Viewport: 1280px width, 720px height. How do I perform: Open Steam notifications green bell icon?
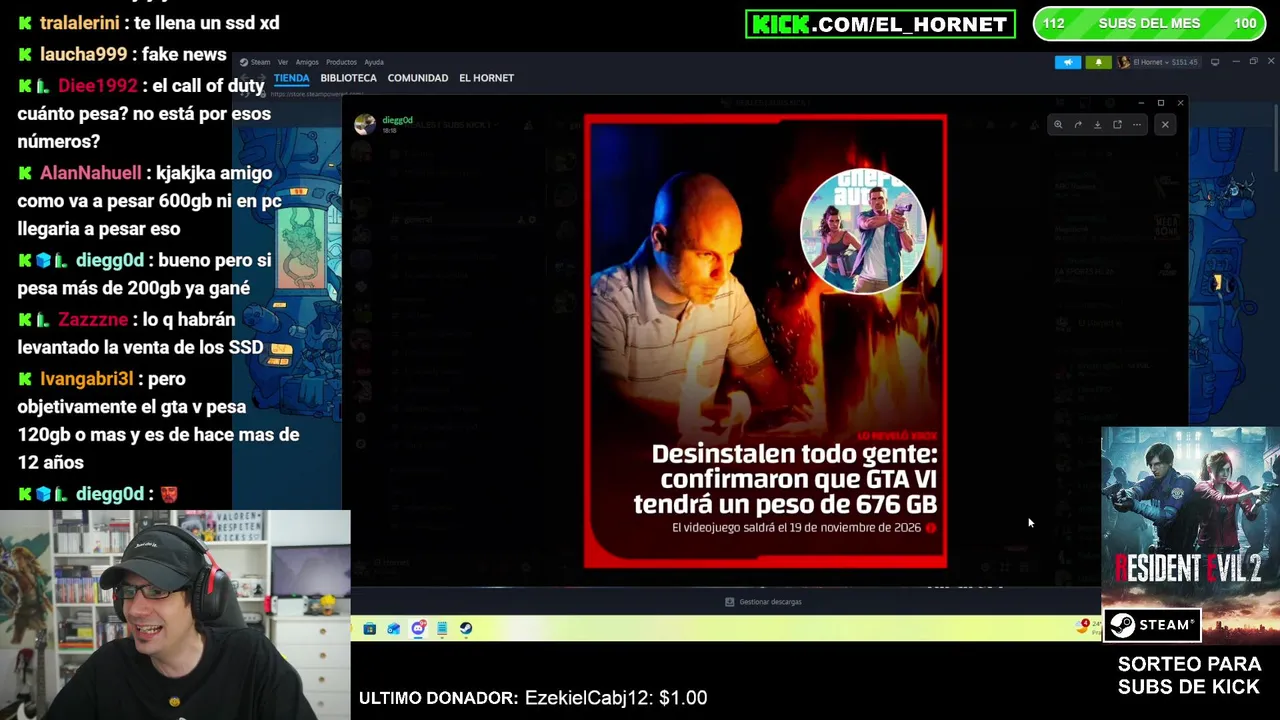point(1098,62)
